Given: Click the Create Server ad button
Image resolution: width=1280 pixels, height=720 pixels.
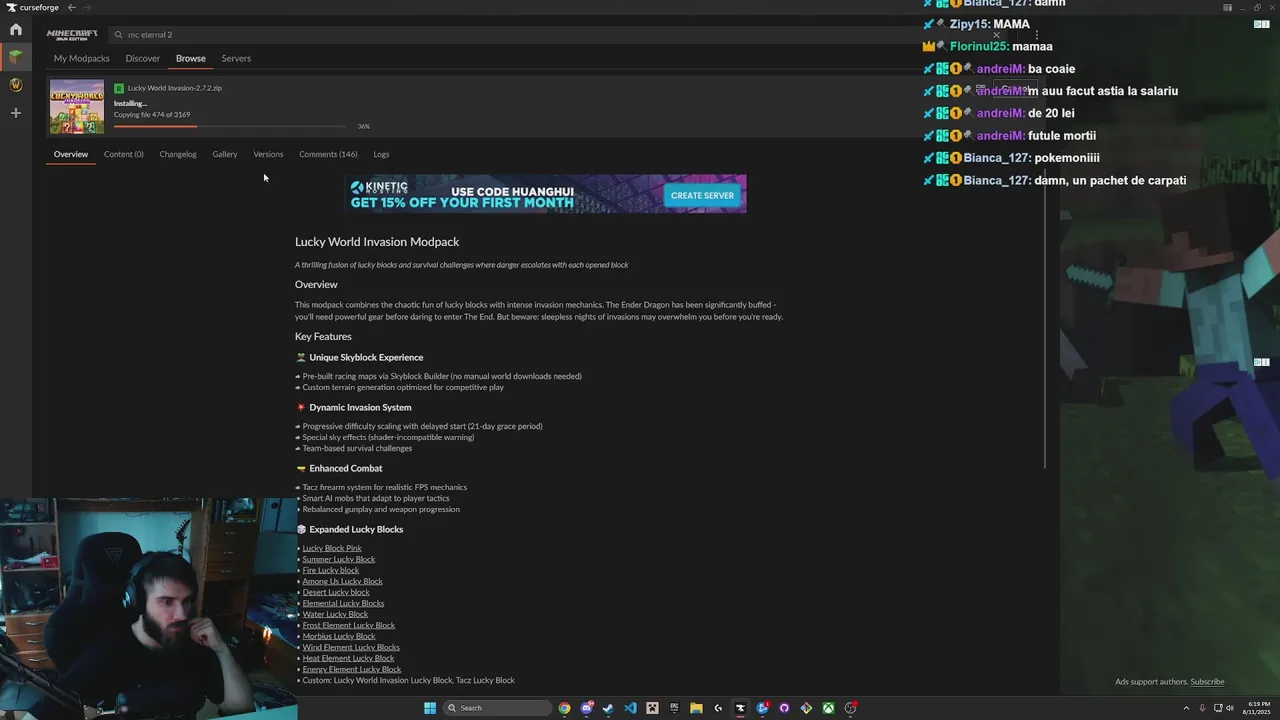Looking at the screenshot, I should pos(702,195).
